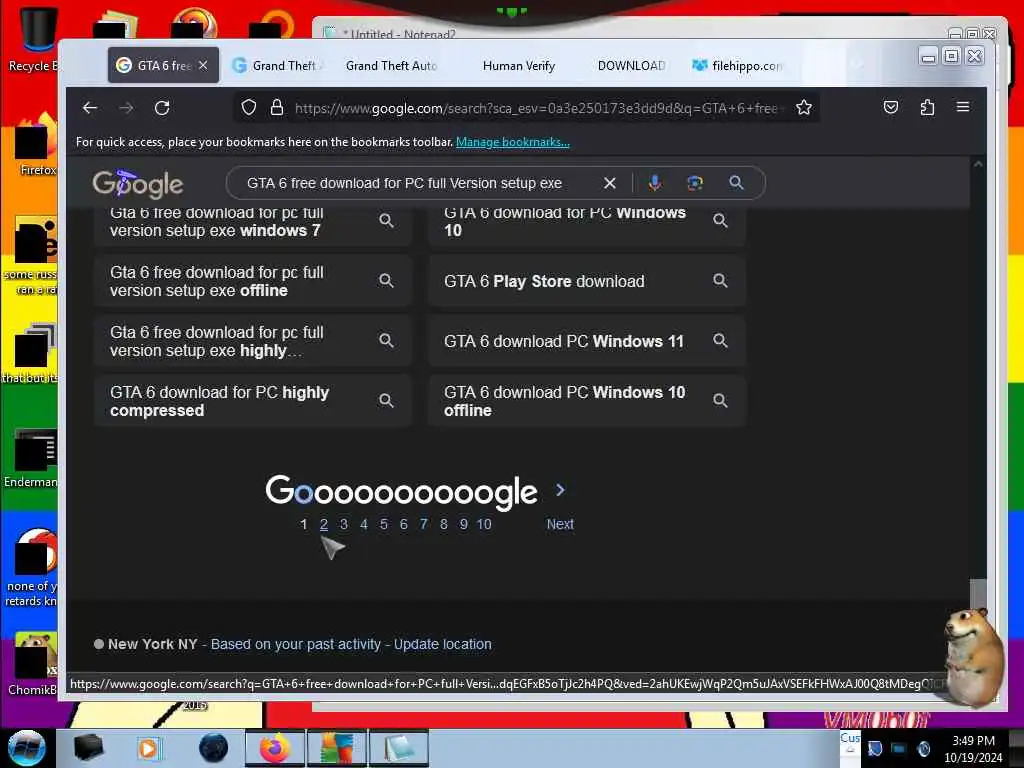Go to results page 10
The width and height of the screenshot is (1024, 768).
[484, 524]
